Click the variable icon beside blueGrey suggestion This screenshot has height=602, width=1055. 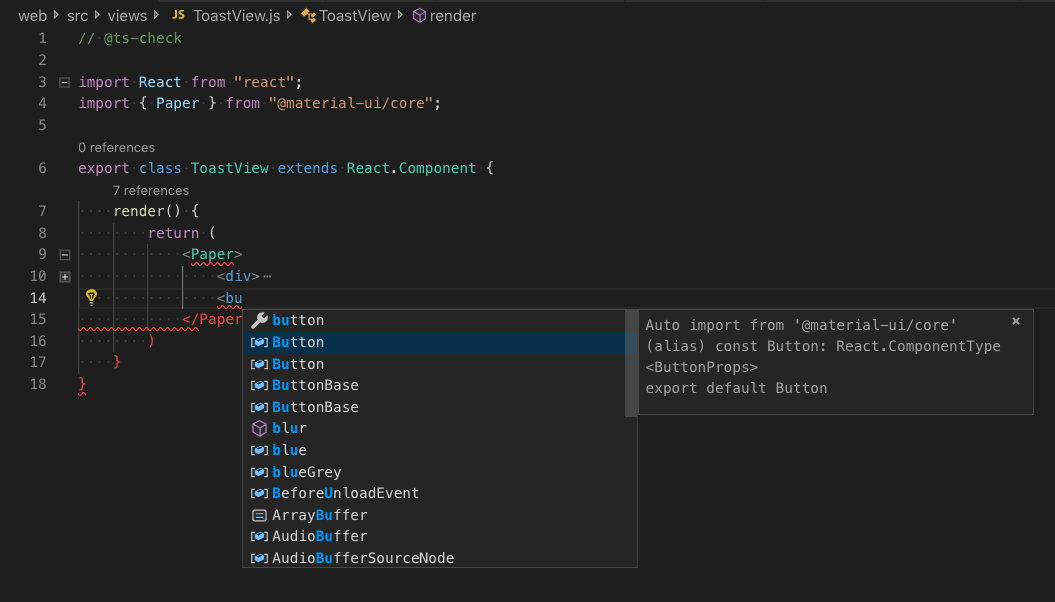coord(259,472)
